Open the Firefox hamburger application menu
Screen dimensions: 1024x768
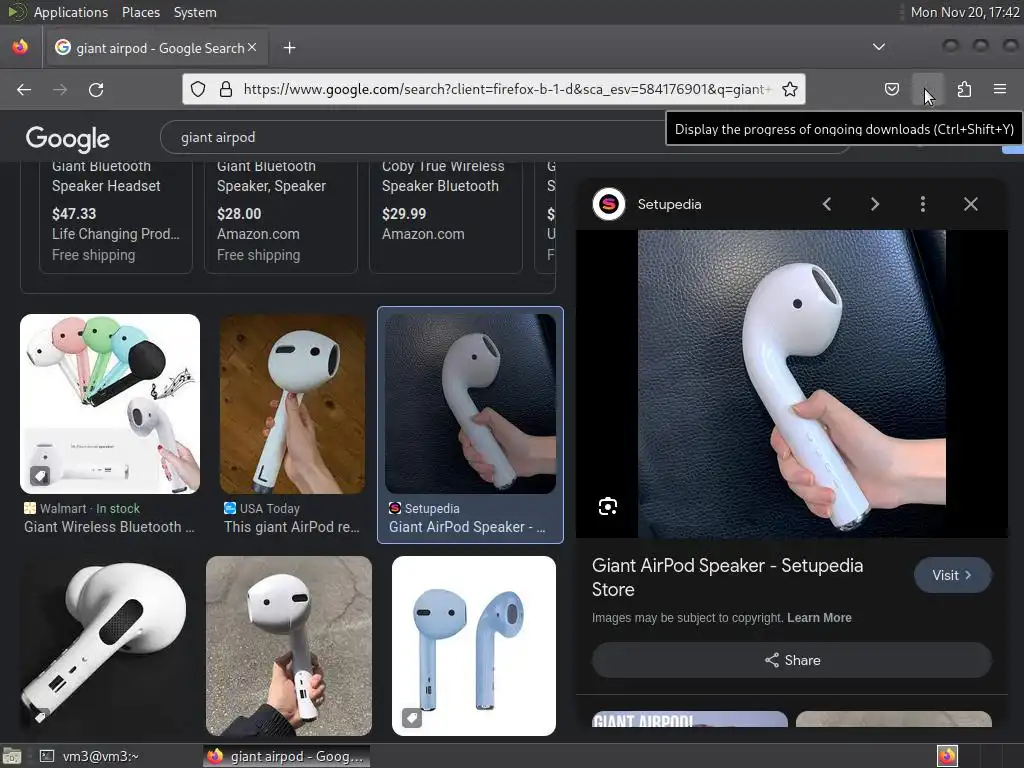(999, 89)
